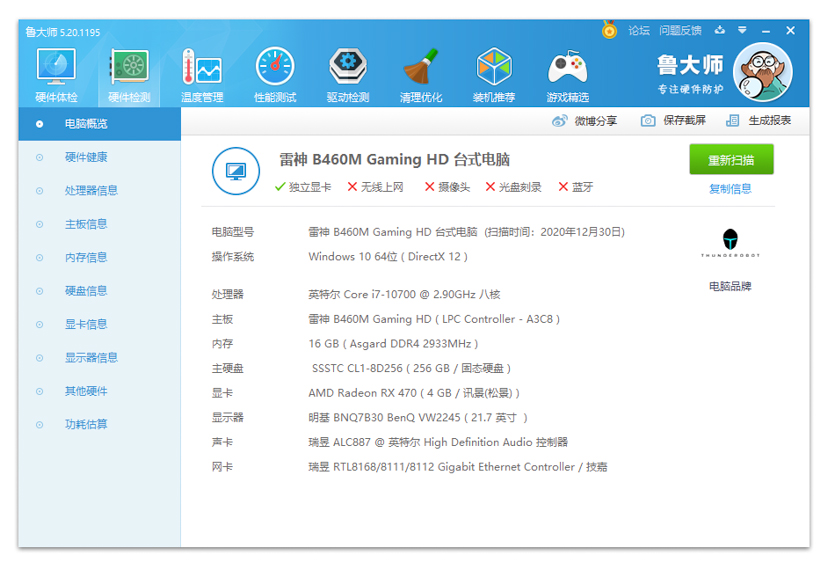Open the 硬件体检 hardware checkup icon
This screenshot has height=570, width=835.
(x=56, y=75)
